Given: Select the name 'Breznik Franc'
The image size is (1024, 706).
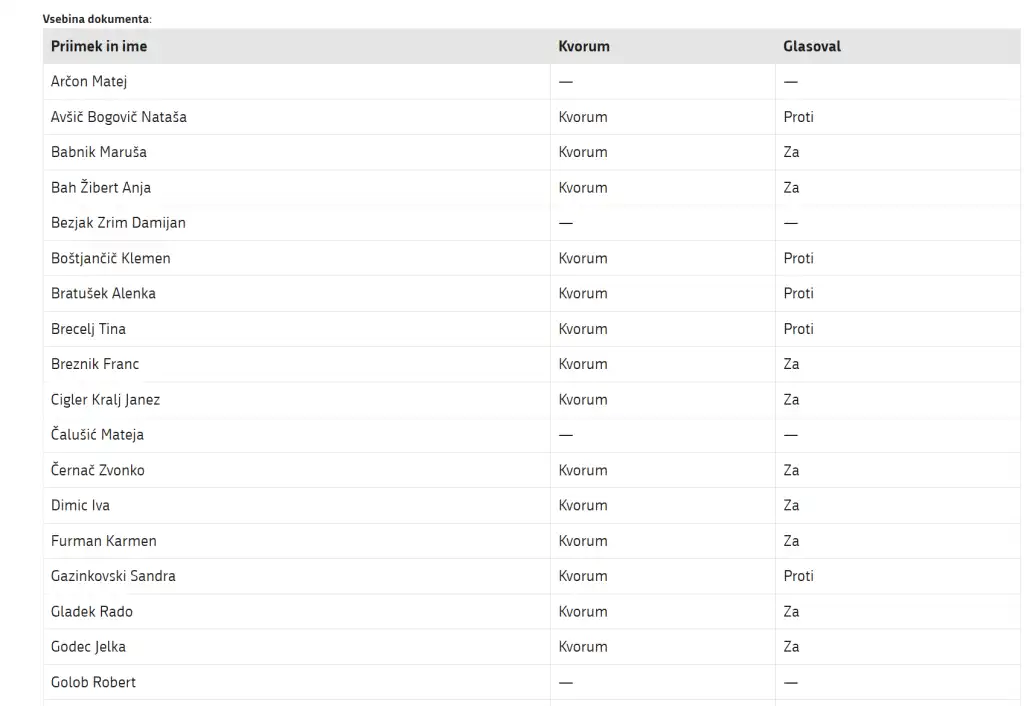Looking at the screenshot, I should pyautogui.click(x=95, y=364).
